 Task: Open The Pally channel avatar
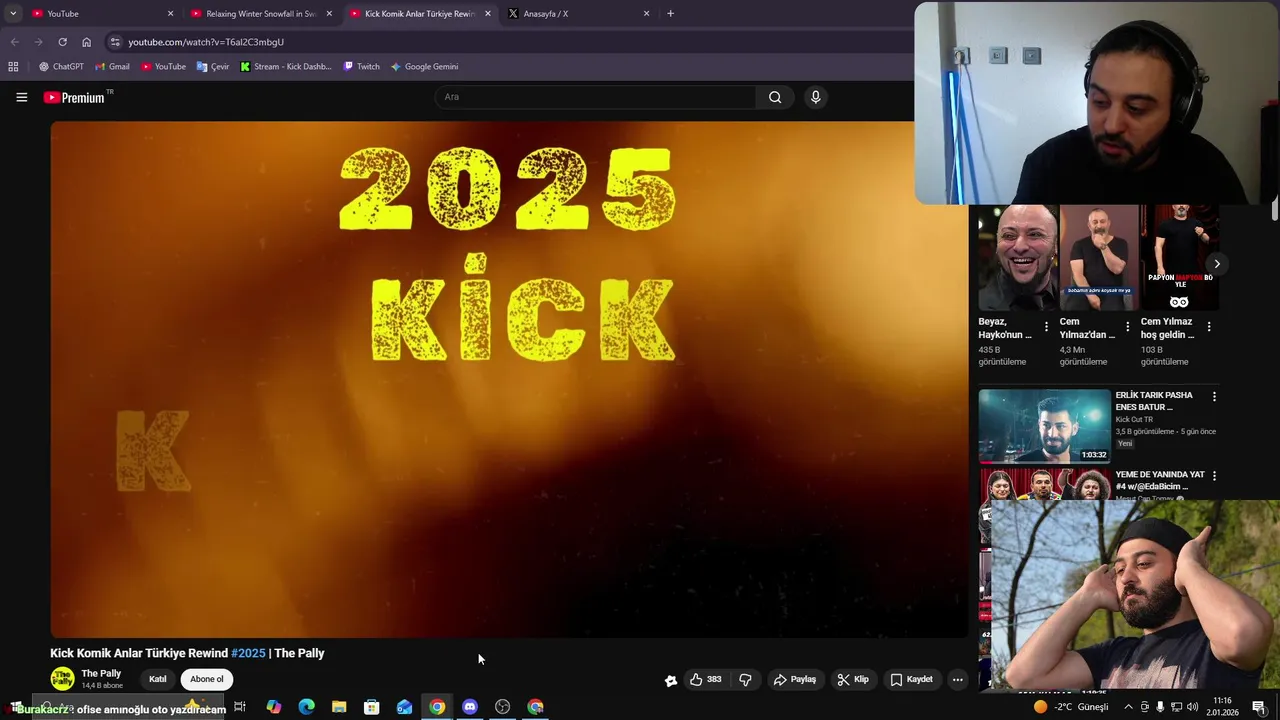click(62, 679)
